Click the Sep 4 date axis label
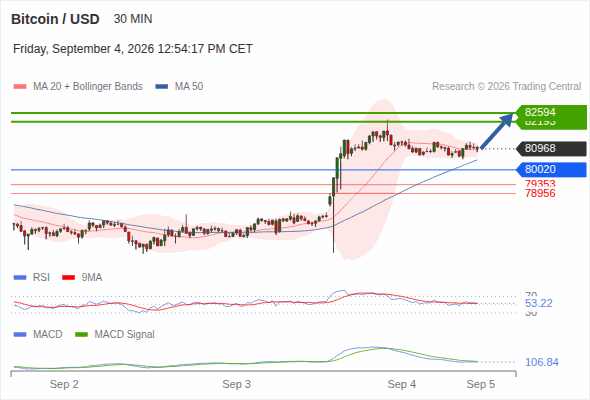The height and width of the screenshot is (400, 590). [x=402, y=385]
